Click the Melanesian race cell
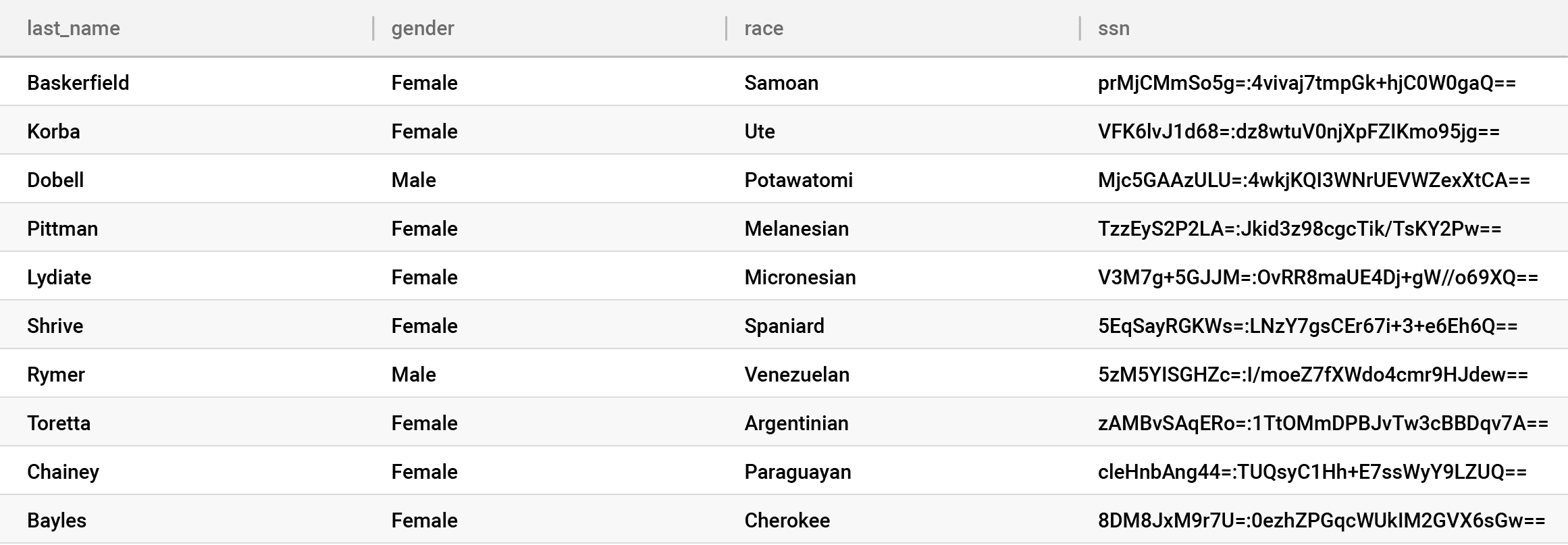Screen dimensions: 1568x545 tap(797, 228)
